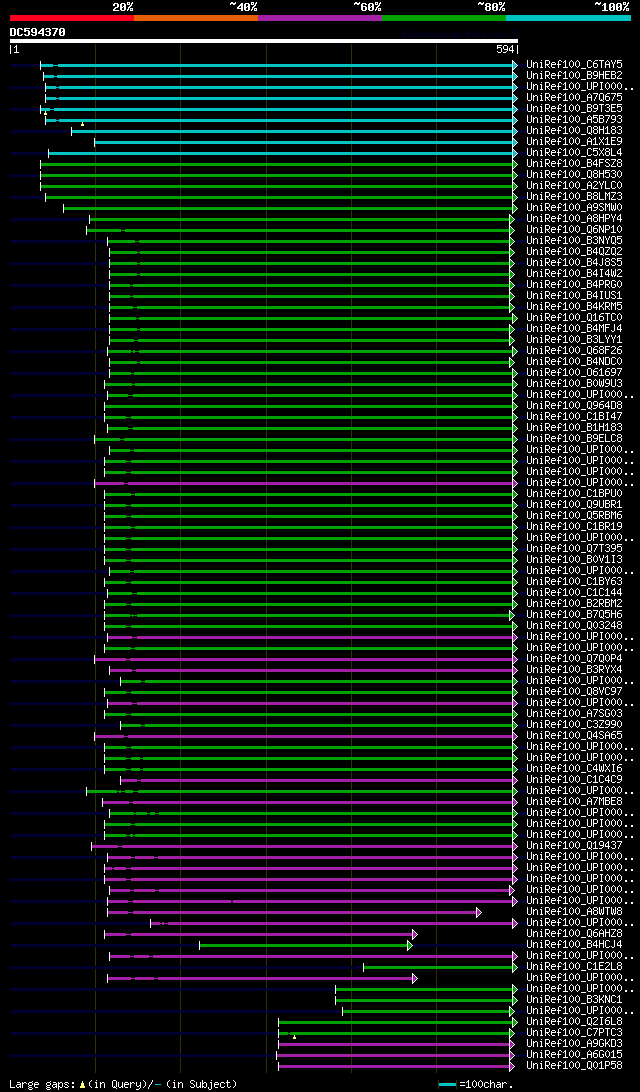Image resolution: width=640 pixels, height=1092 pixels.
Task: Select the UniRef100_Q8H530 label
Action: (x=575, y=175)
